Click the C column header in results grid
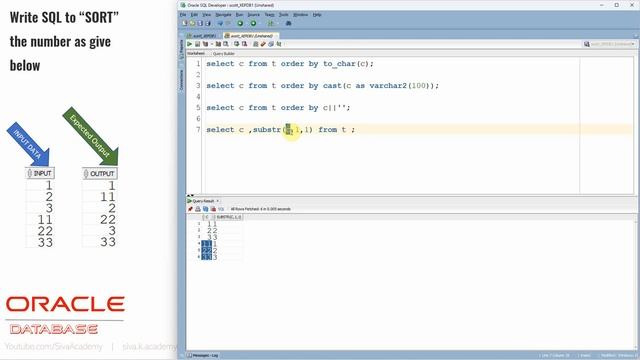 click(x=207, y=217)
